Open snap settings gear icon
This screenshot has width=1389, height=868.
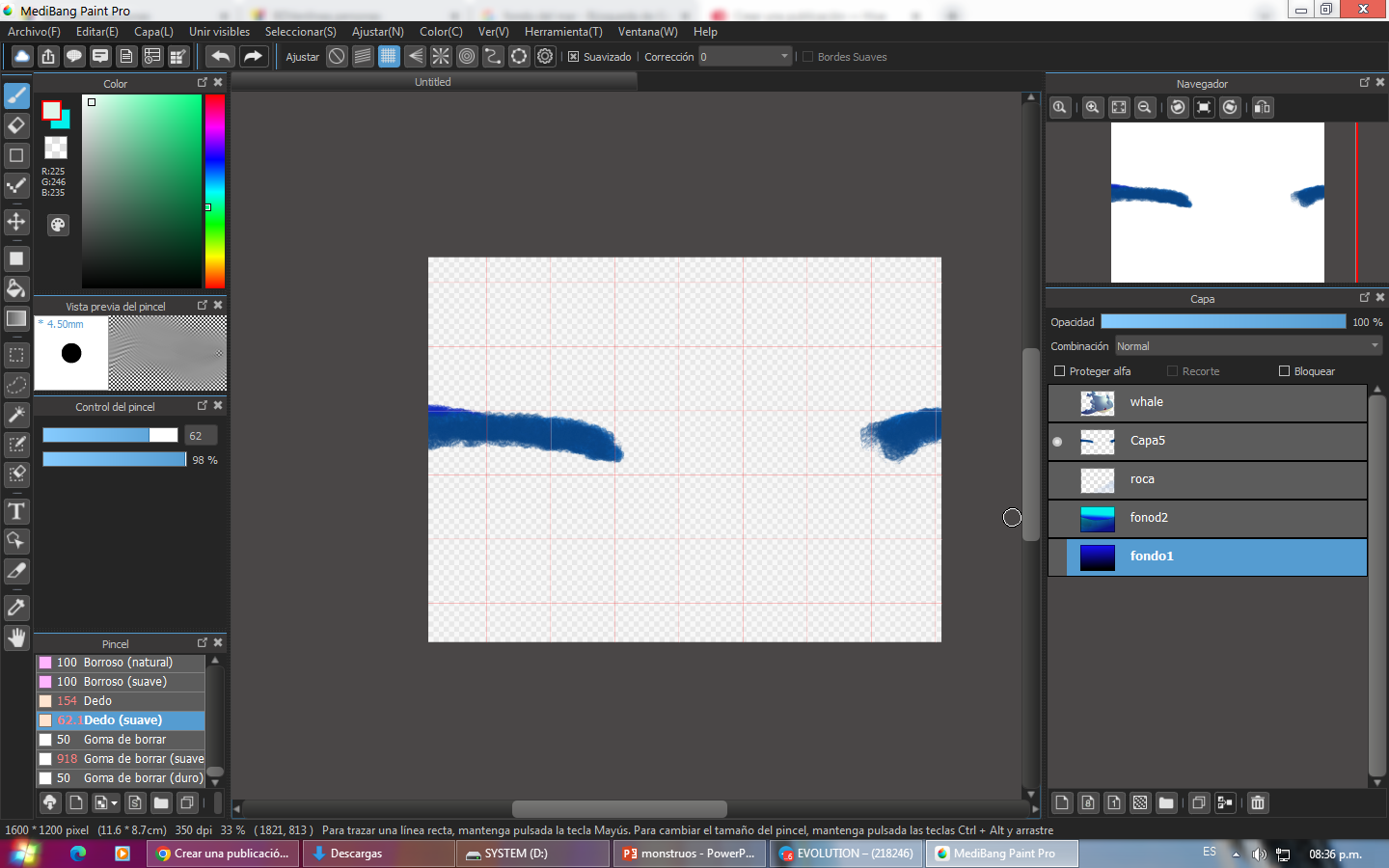click(545, 56)
